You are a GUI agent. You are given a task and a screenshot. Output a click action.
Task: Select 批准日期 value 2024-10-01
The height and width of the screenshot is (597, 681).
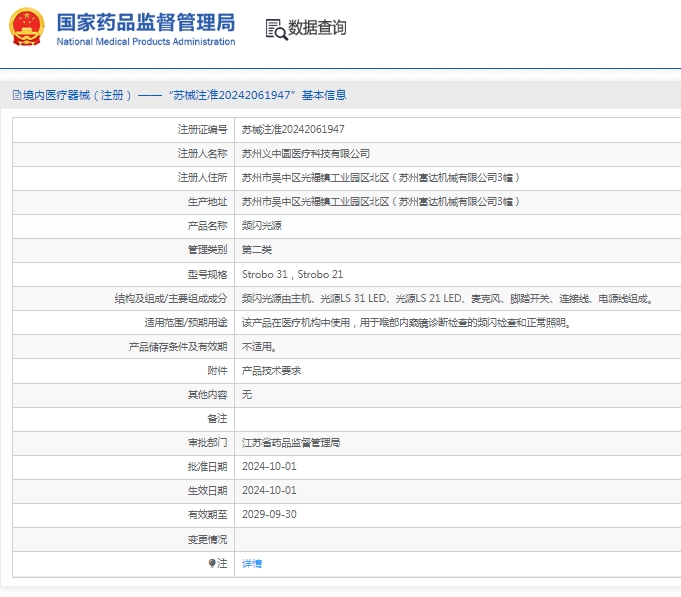269,466
